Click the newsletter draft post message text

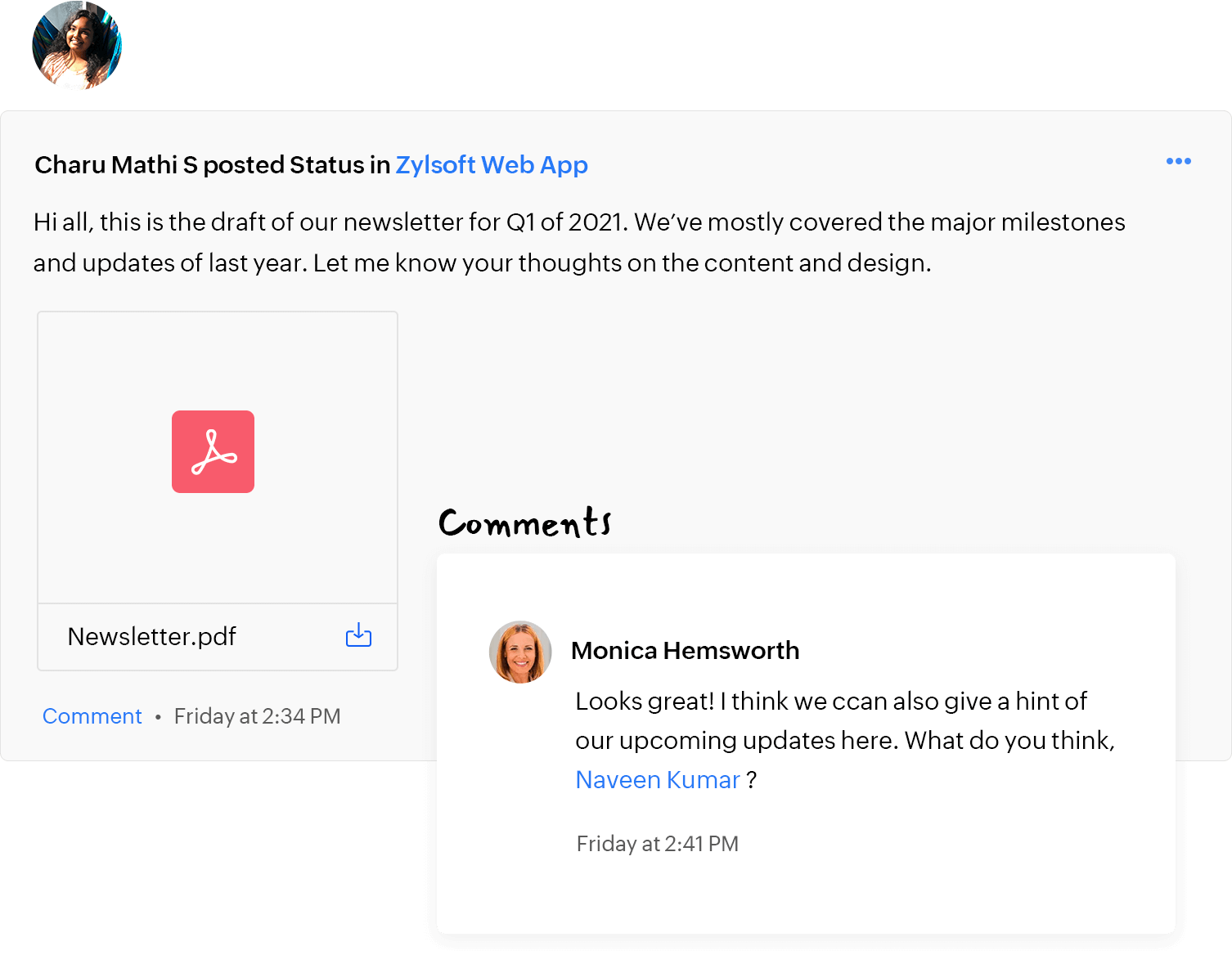(578, 222)
